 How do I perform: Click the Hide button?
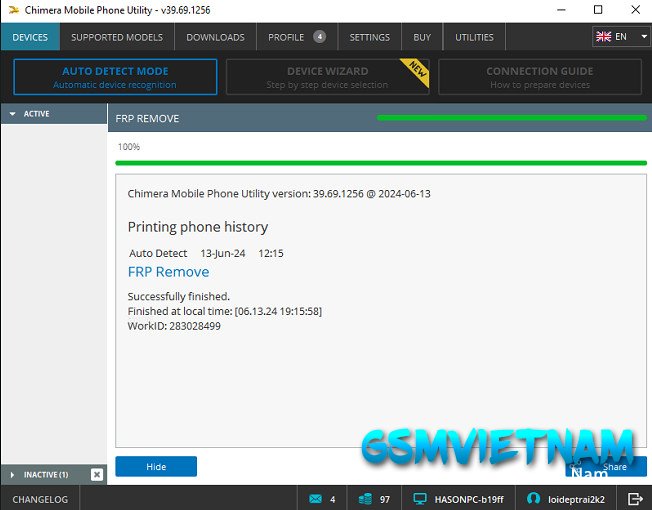click(156, 466)
